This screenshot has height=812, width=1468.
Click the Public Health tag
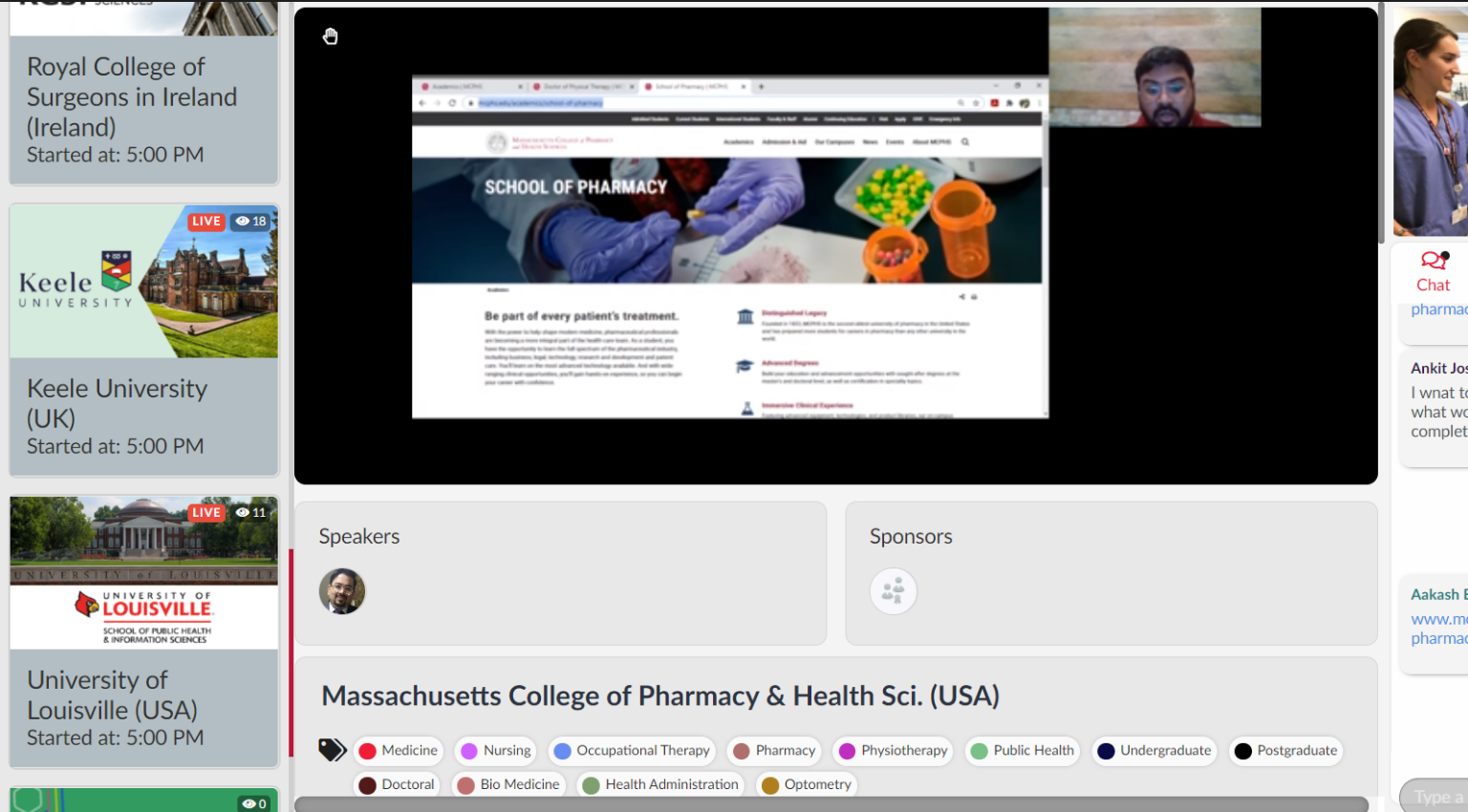1022,751
